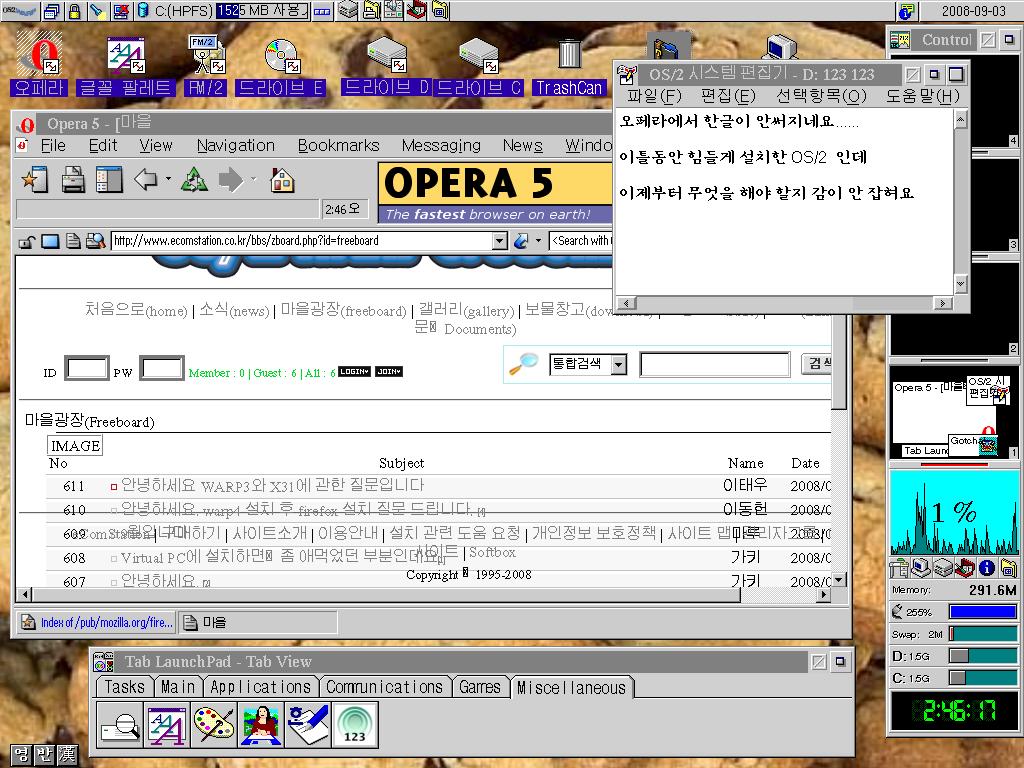
Task: Toggle the 영 input mode button
Action: click(x=21, y=756)
